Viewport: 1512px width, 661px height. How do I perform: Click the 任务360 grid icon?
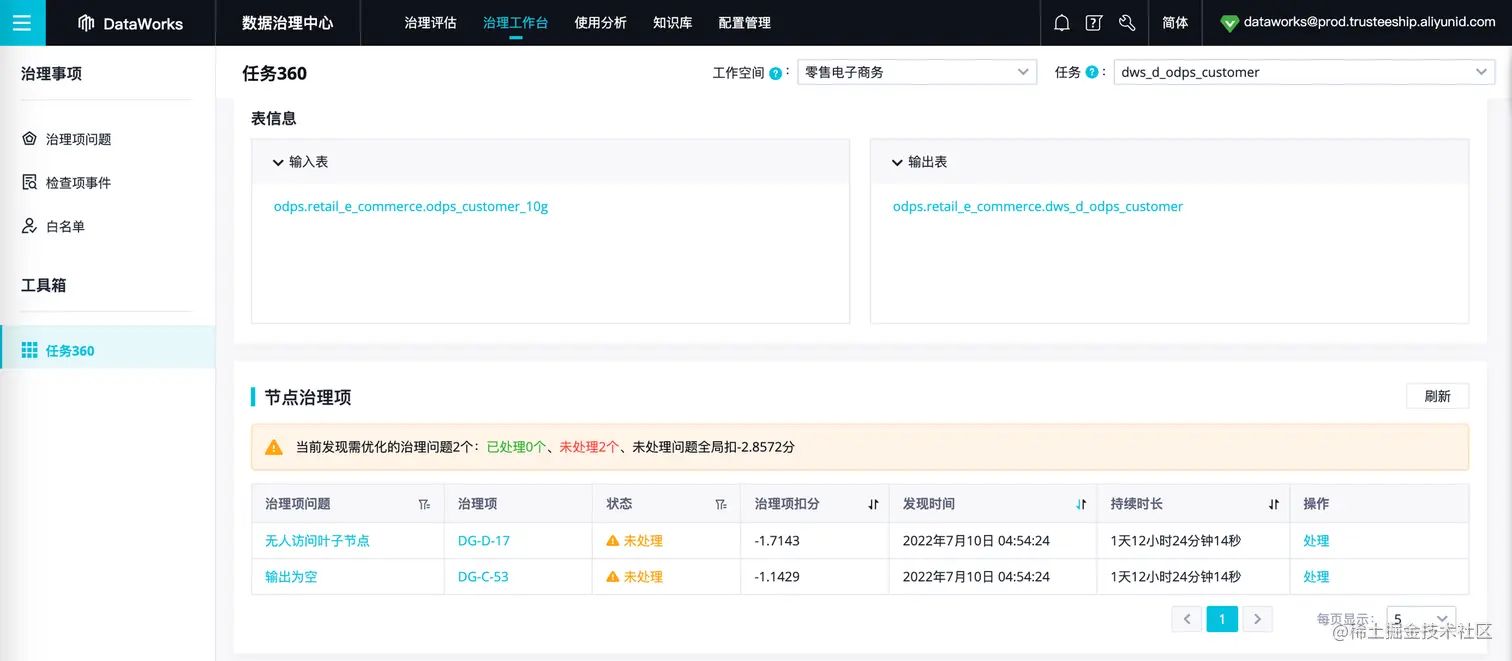pos(30,351)
